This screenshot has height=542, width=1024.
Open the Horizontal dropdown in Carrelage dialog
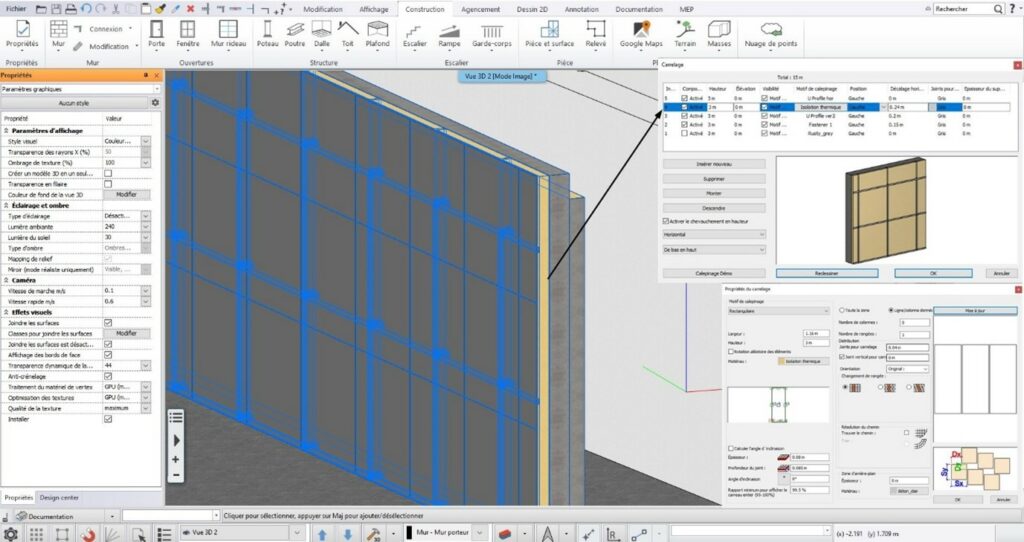[x=713, y=234]
